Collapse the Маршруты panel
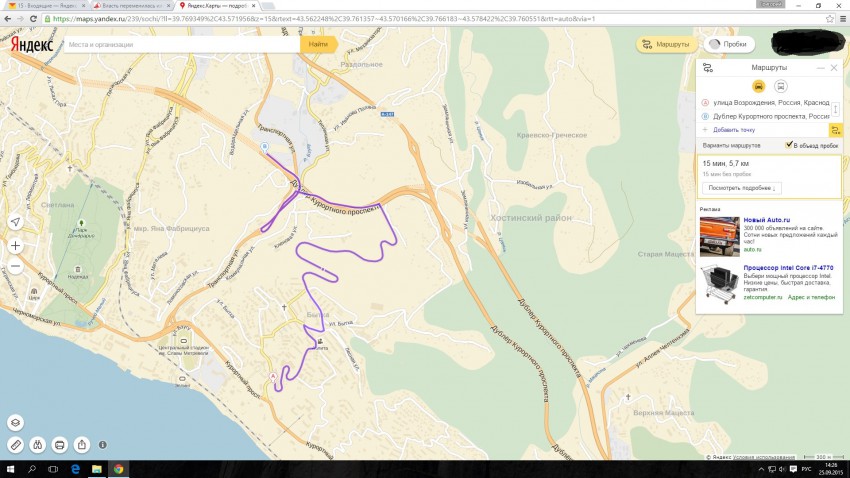The width and height of the screenshot is (850, 478). 820,68
